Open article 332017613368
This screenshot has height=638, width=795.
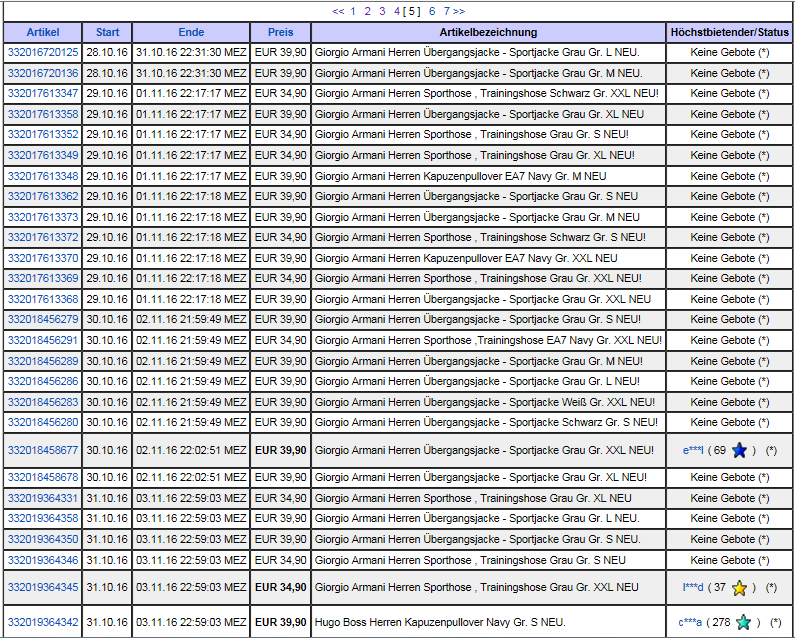coord(43,299)
